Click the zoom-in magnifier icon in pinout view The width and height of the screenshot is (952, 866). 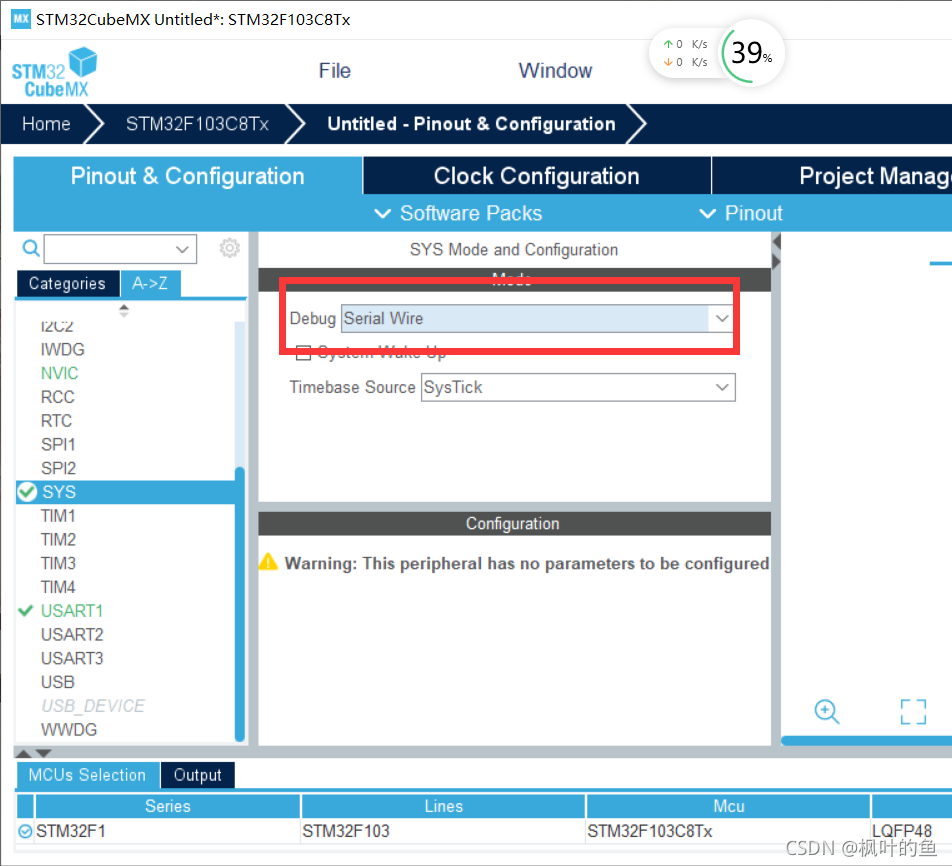(826, 711)
